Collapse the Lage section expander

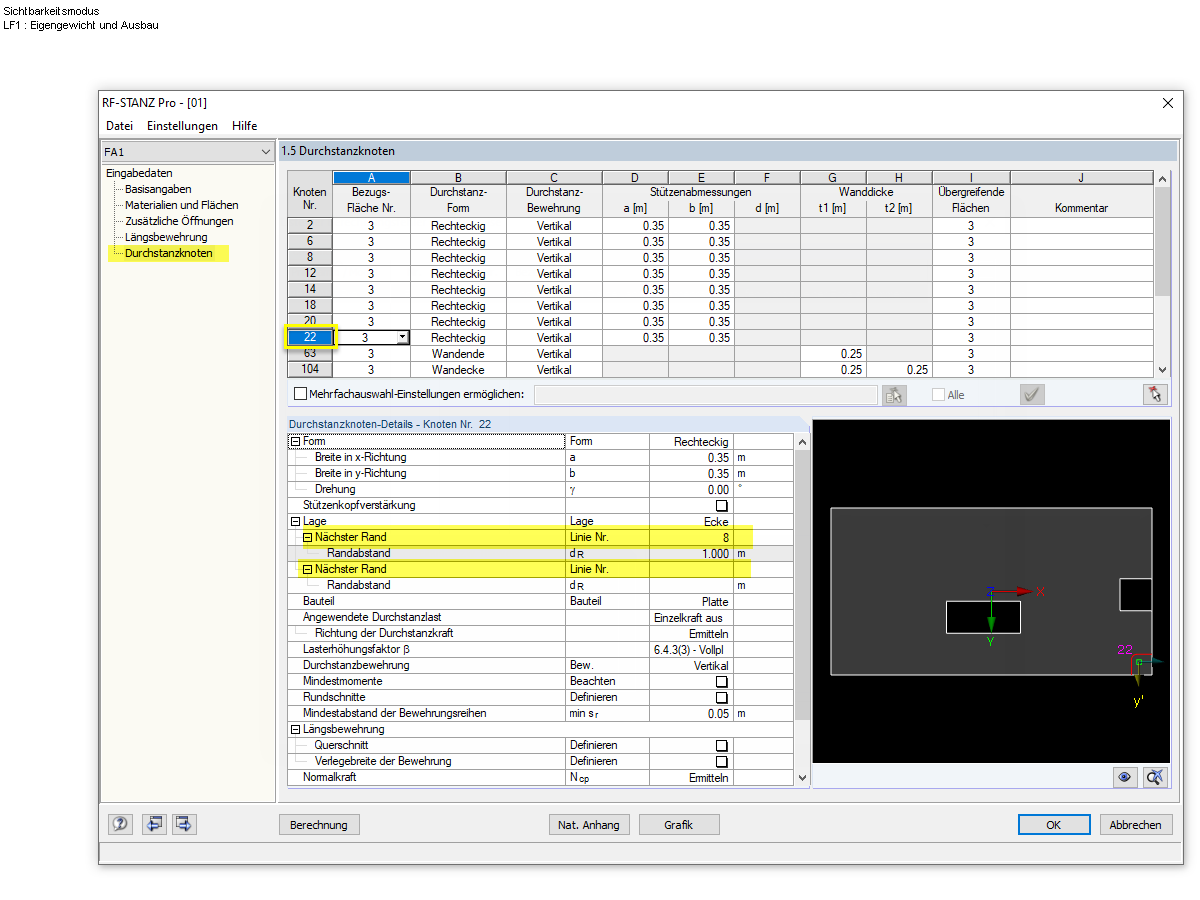coord(296,522)
